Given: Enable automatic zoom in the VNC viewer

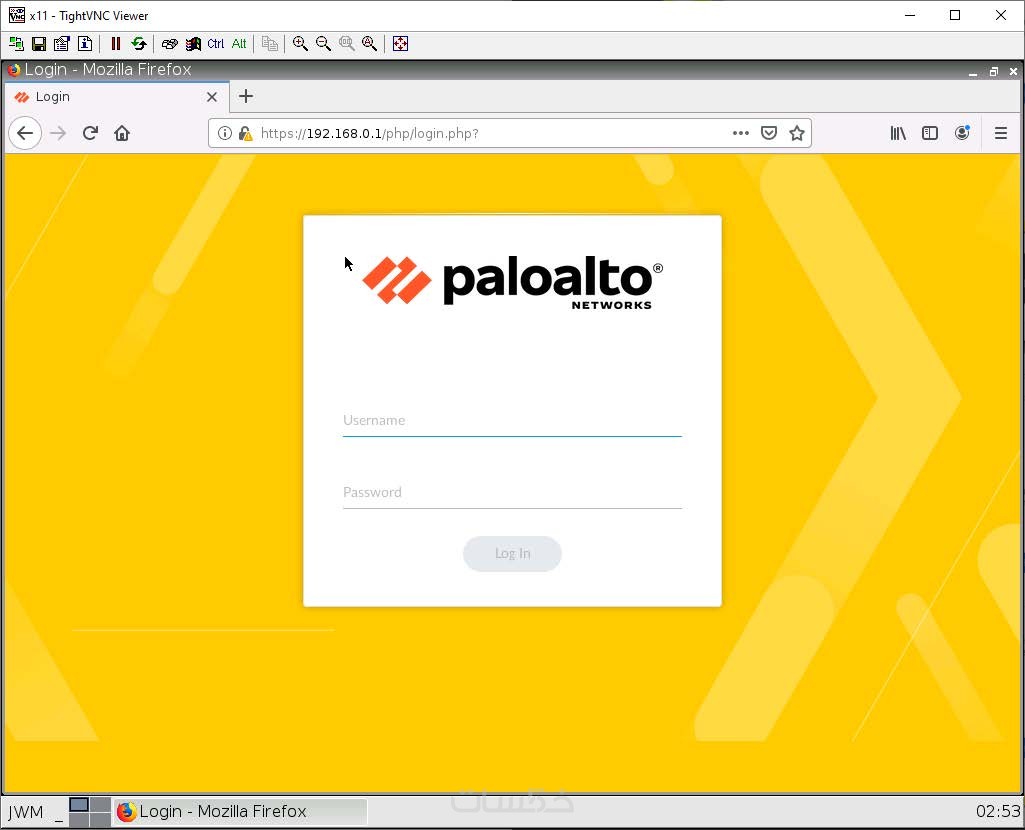Looking at the screenshot, I should (370, 44).
